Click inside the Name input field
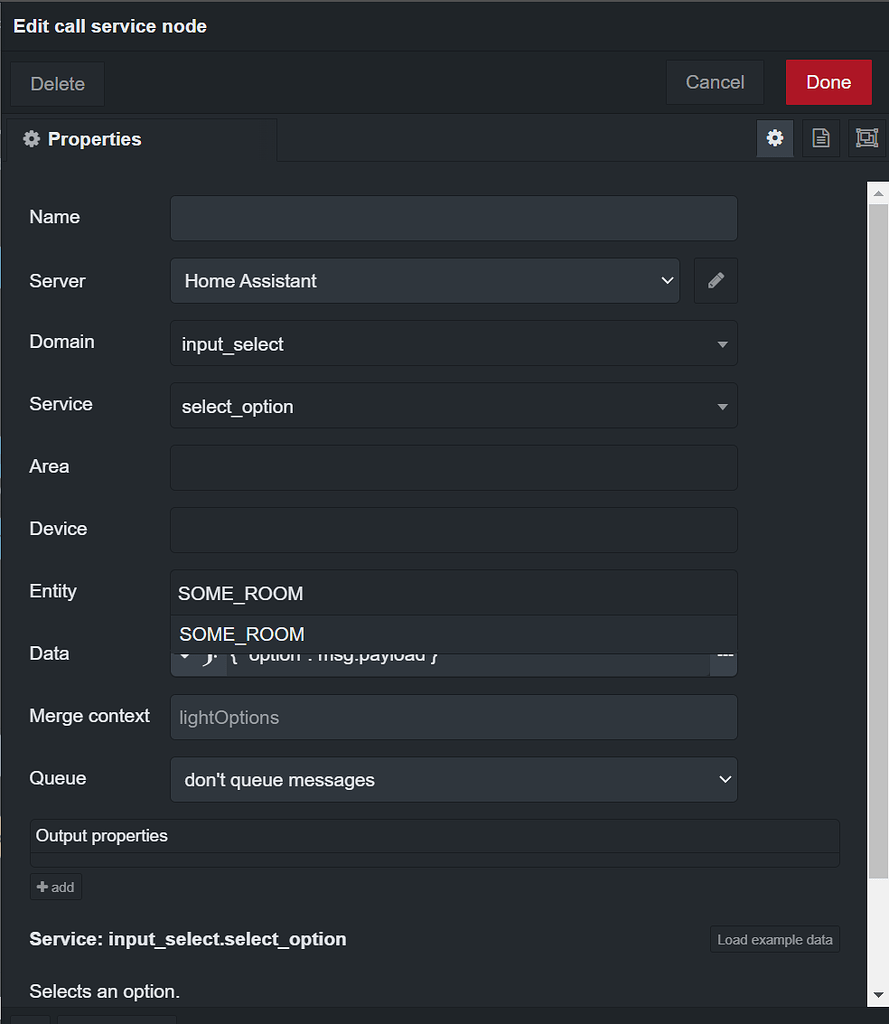The width and height of the screenshot is (889, 1024). point(453,218)
